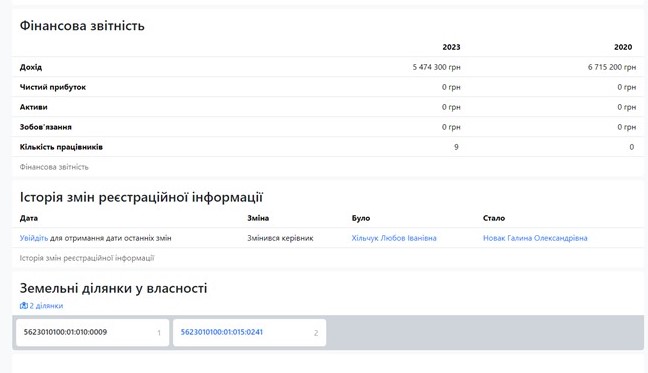
Task: Click the Зобов'язання row label
Action: pos(45,127)
